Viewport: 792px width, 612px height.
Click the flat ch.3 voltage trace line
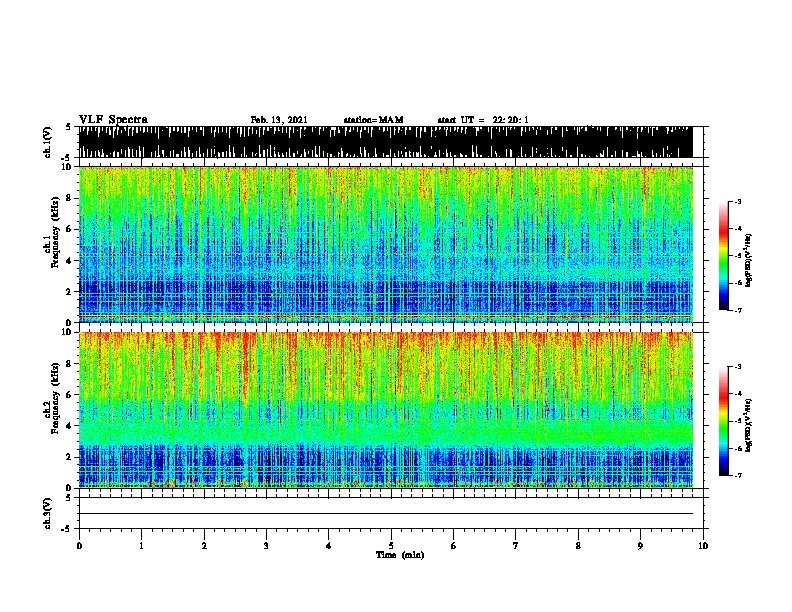click(385, 514)
